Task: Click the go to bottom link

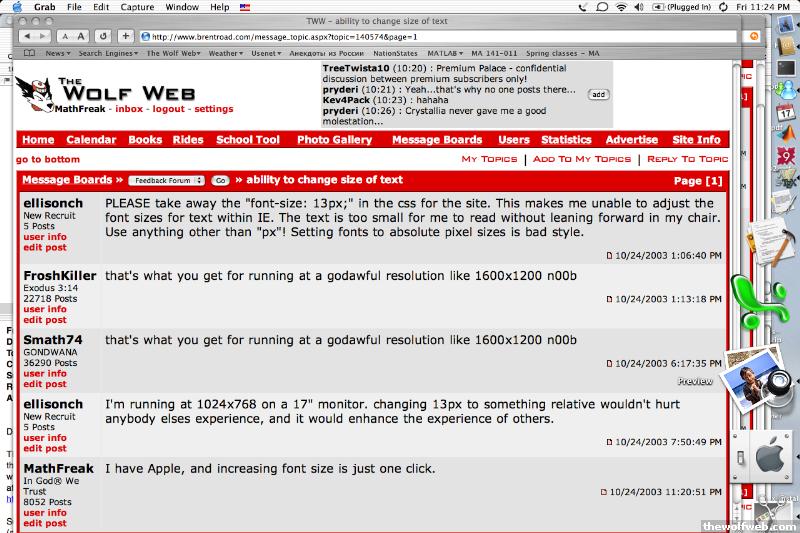Action: (x=48, y=159)
